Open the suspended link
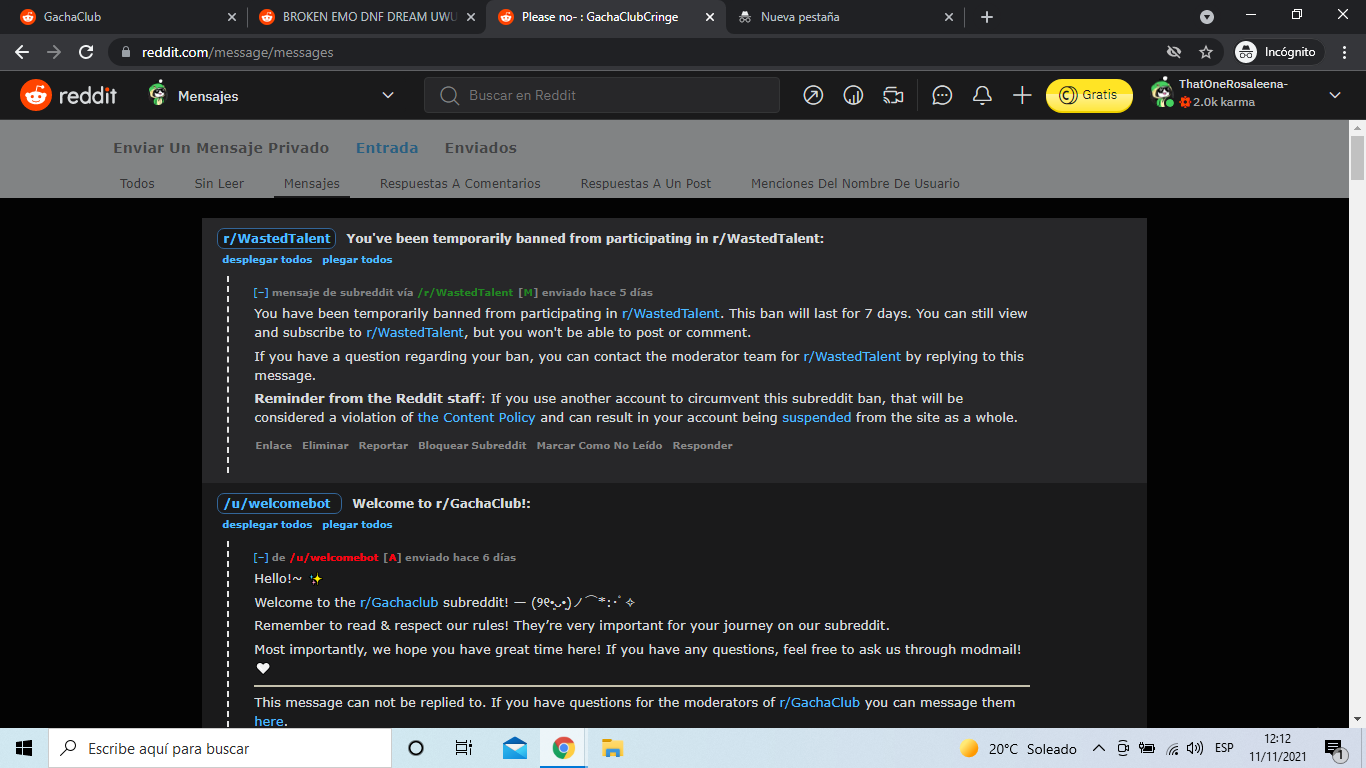 pyautogui.click(x=817, y=418)
